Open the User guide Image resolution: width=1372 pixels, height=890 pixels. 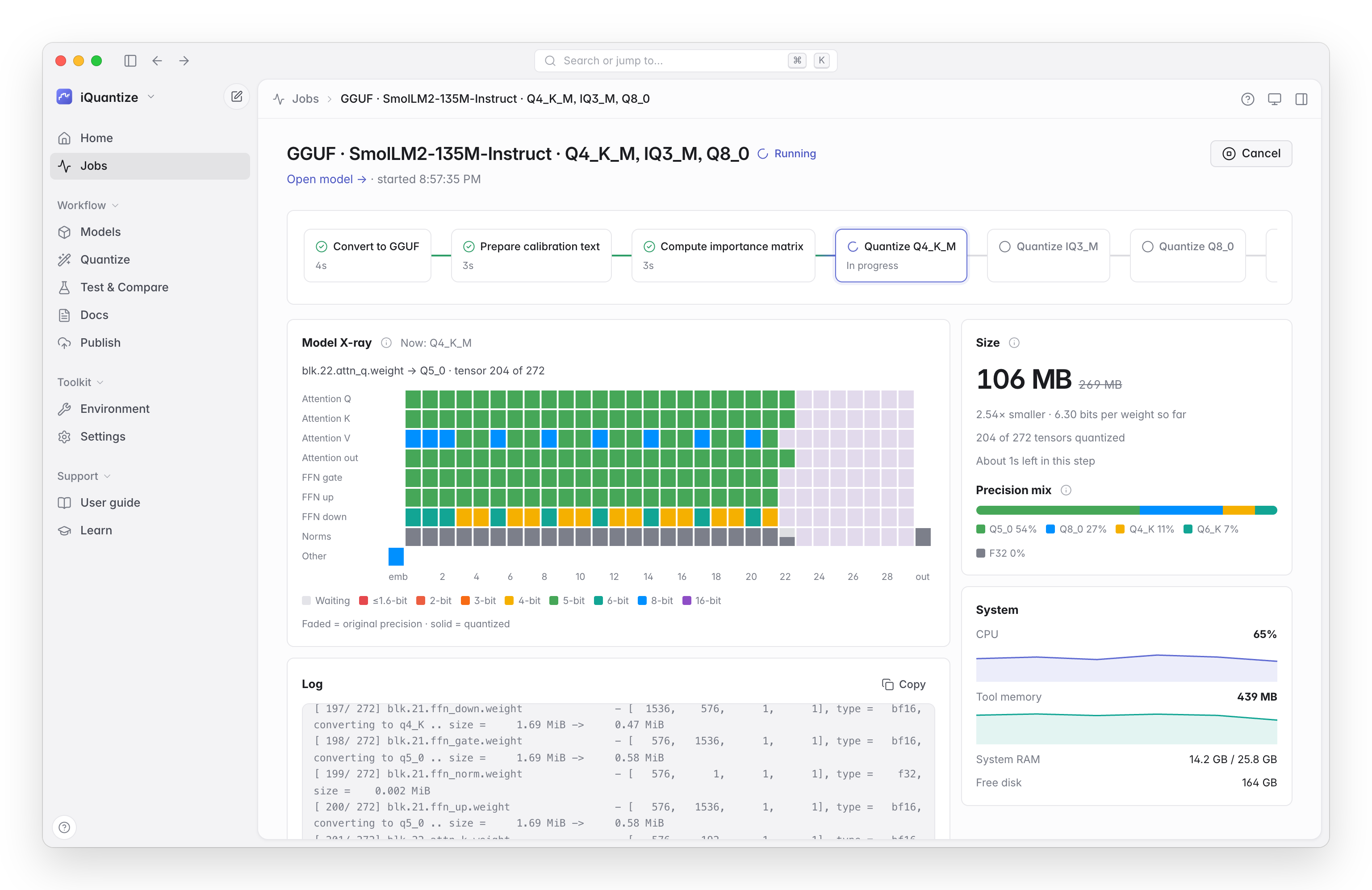click(x=150, y=502)
